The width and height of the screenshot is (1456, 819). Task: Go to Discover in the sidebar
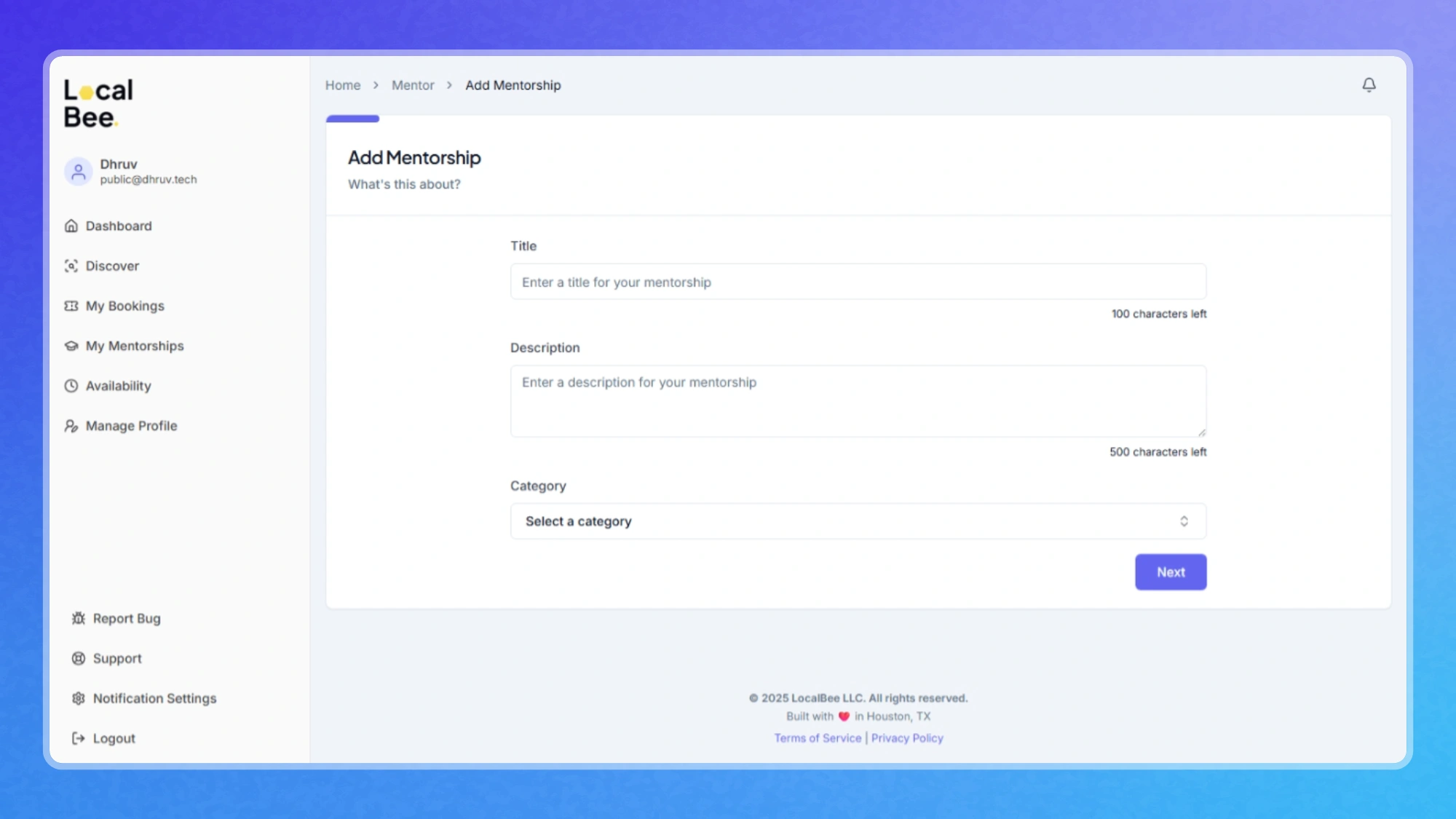112,266
